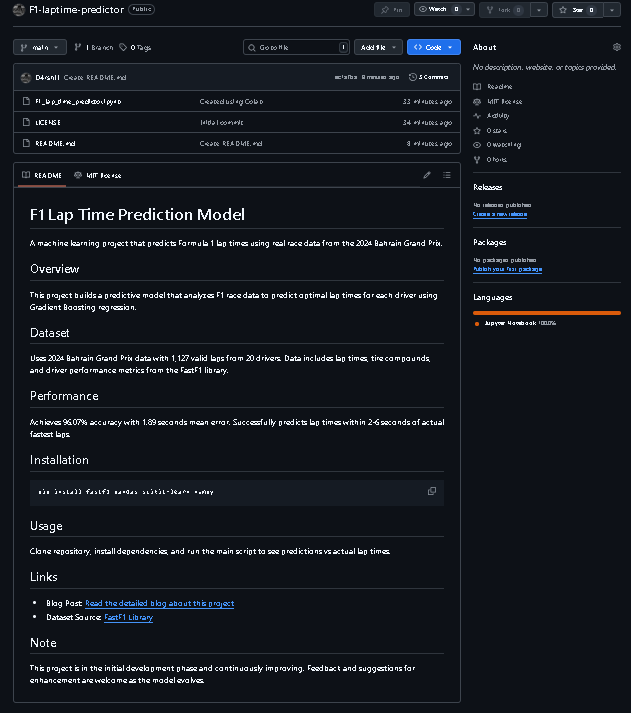
Task: Click Publish your first package link
Action: coord(507,269)
